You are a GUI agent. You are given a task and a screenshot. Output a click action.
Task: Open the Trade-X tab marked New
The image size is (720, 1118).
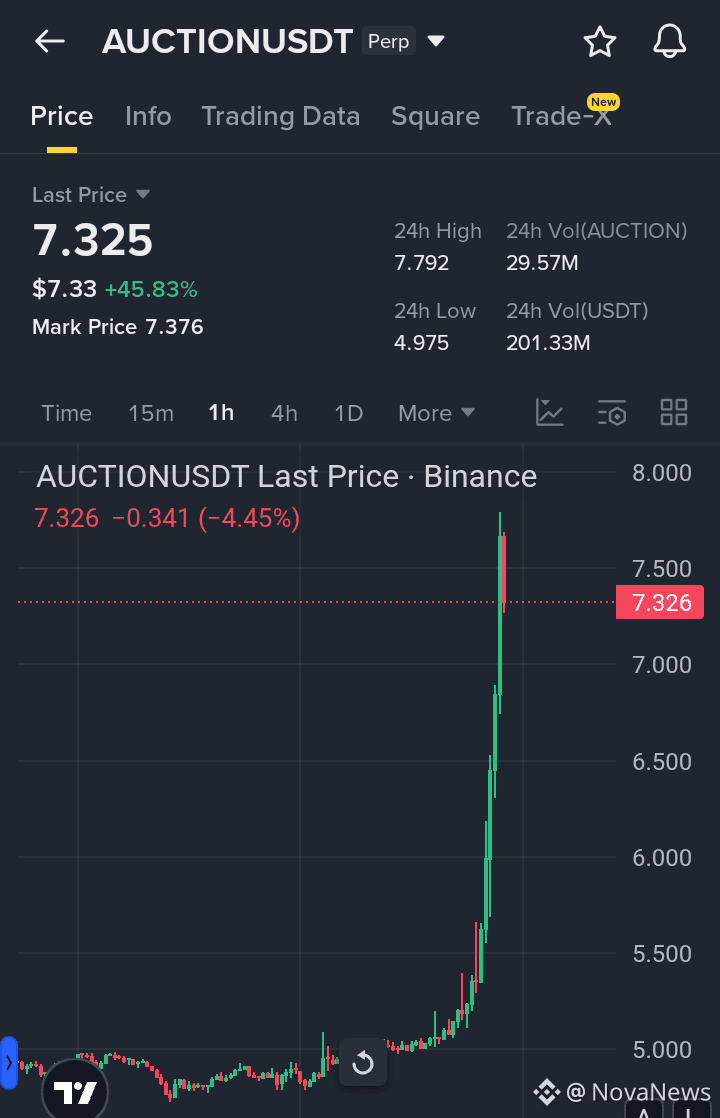(563, 114)
